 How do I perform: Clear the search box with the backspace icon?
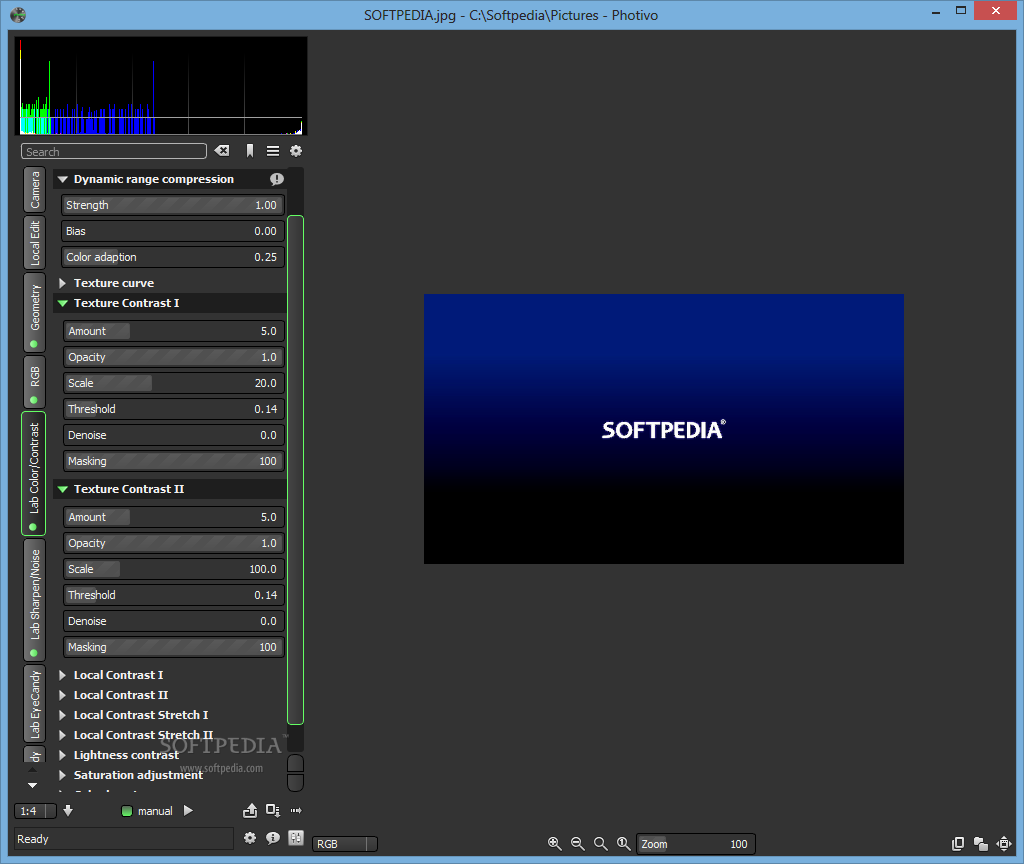point(222,151)
